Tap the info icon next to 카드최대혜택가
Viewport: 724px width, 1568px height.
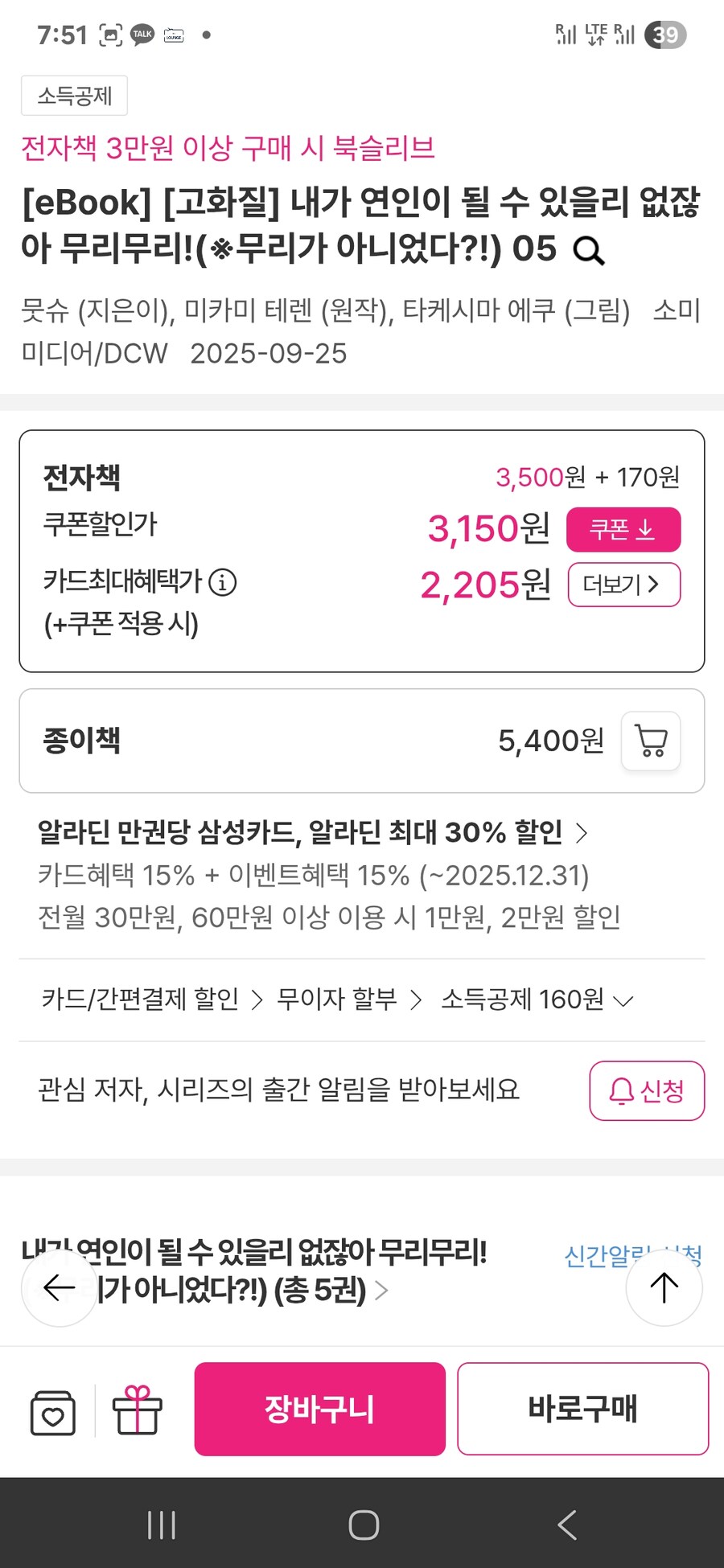click(223, 581)
